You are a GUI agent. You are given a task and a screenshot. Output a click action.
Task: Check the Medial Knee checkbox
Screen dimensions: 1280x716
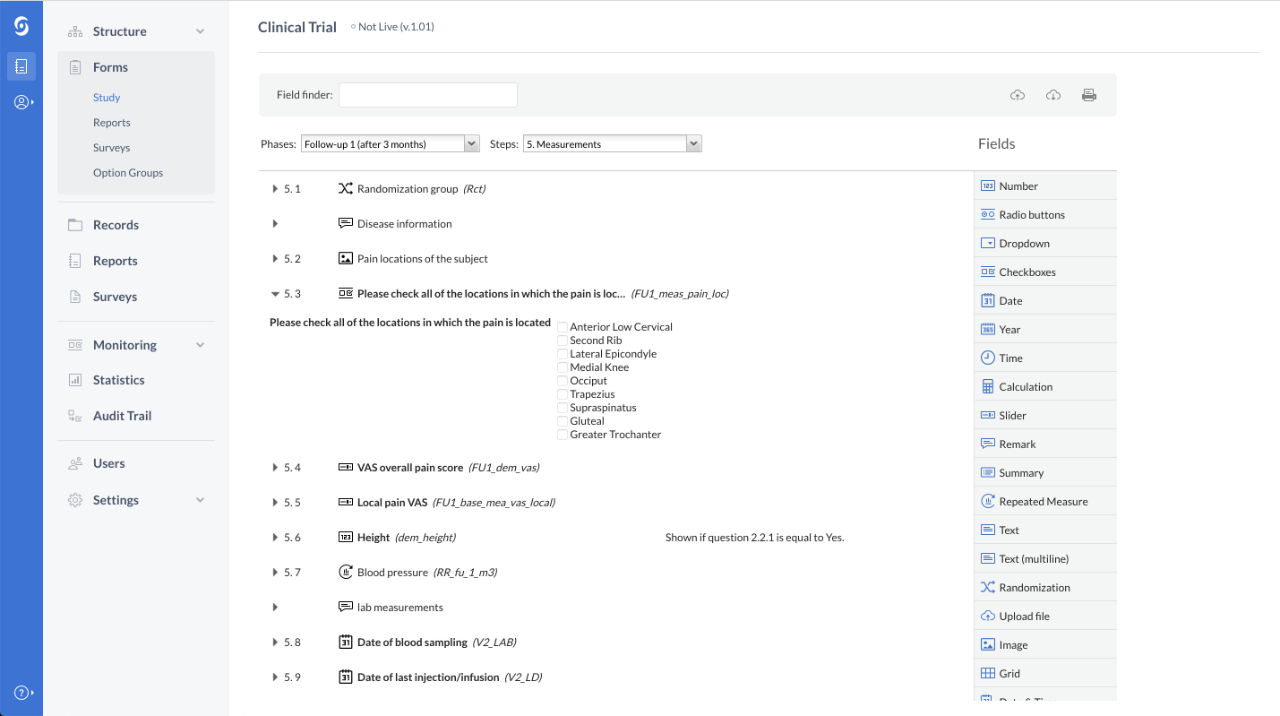click(562, 367)
